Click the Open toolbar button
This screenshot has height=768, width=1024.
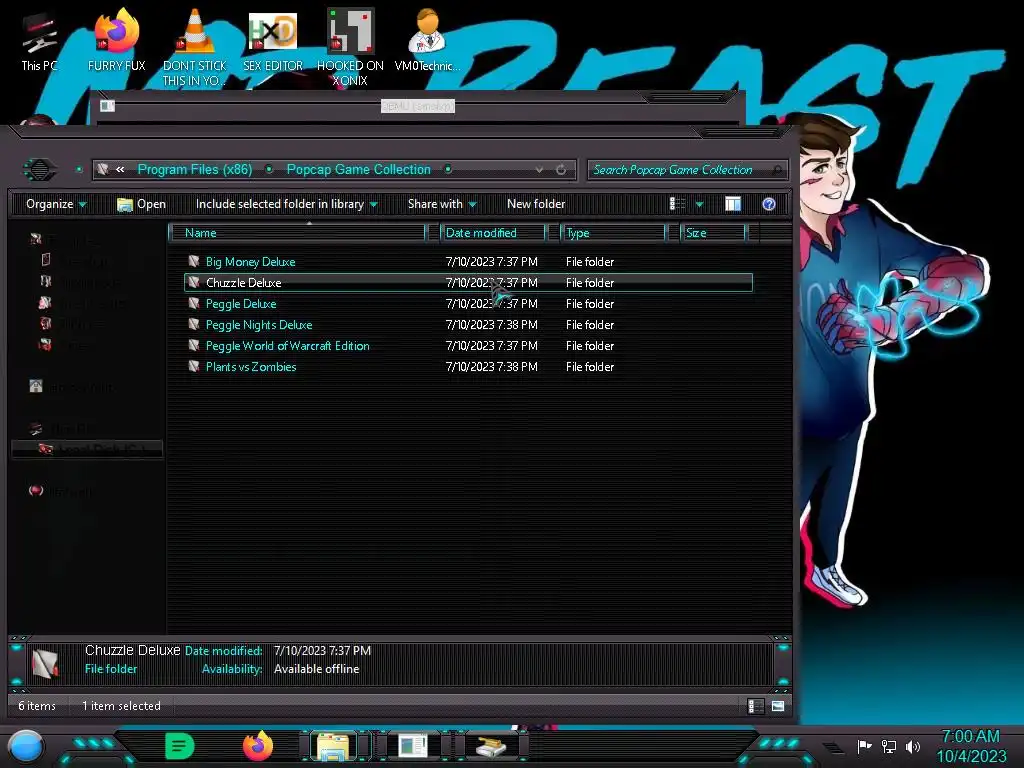[141, 204]
